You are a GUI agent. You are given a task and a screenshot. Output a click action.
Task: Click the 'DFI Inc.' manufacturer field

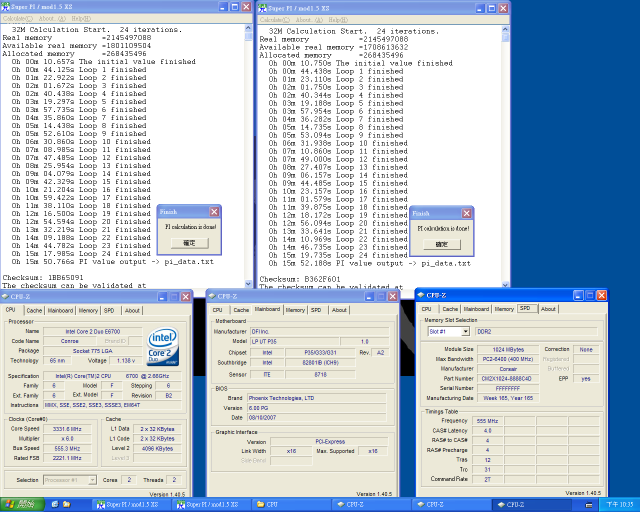click(x=319, y=332)
